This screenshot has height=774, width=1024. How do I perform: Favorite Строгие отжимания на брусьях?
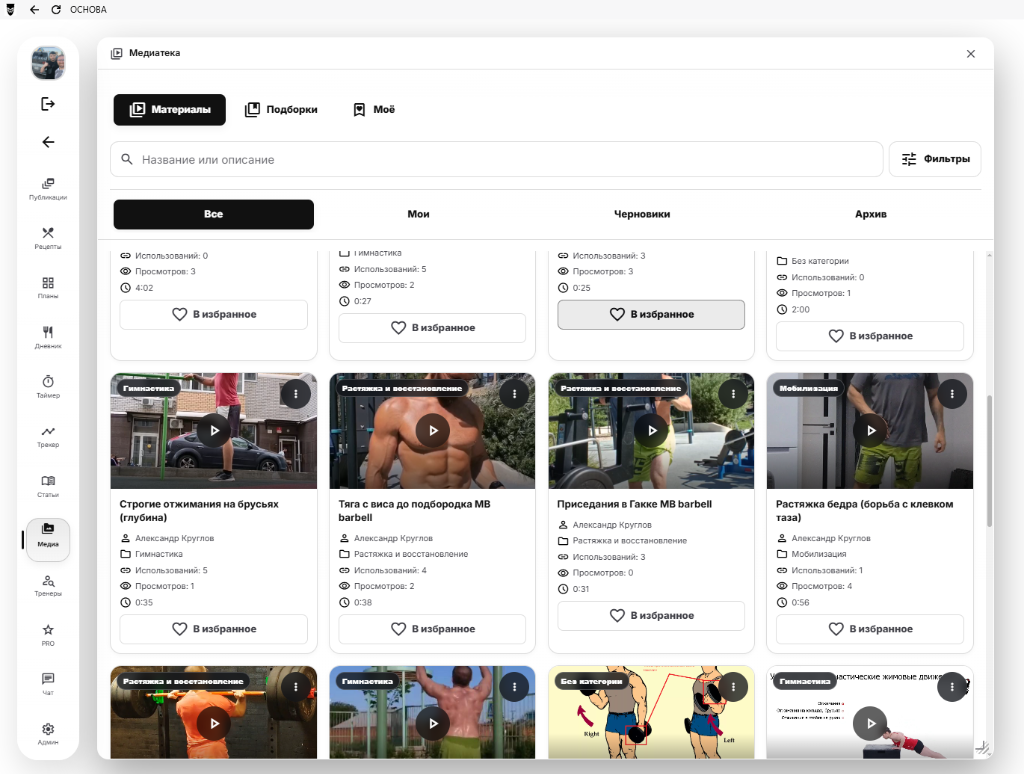[x=214, y=628]
